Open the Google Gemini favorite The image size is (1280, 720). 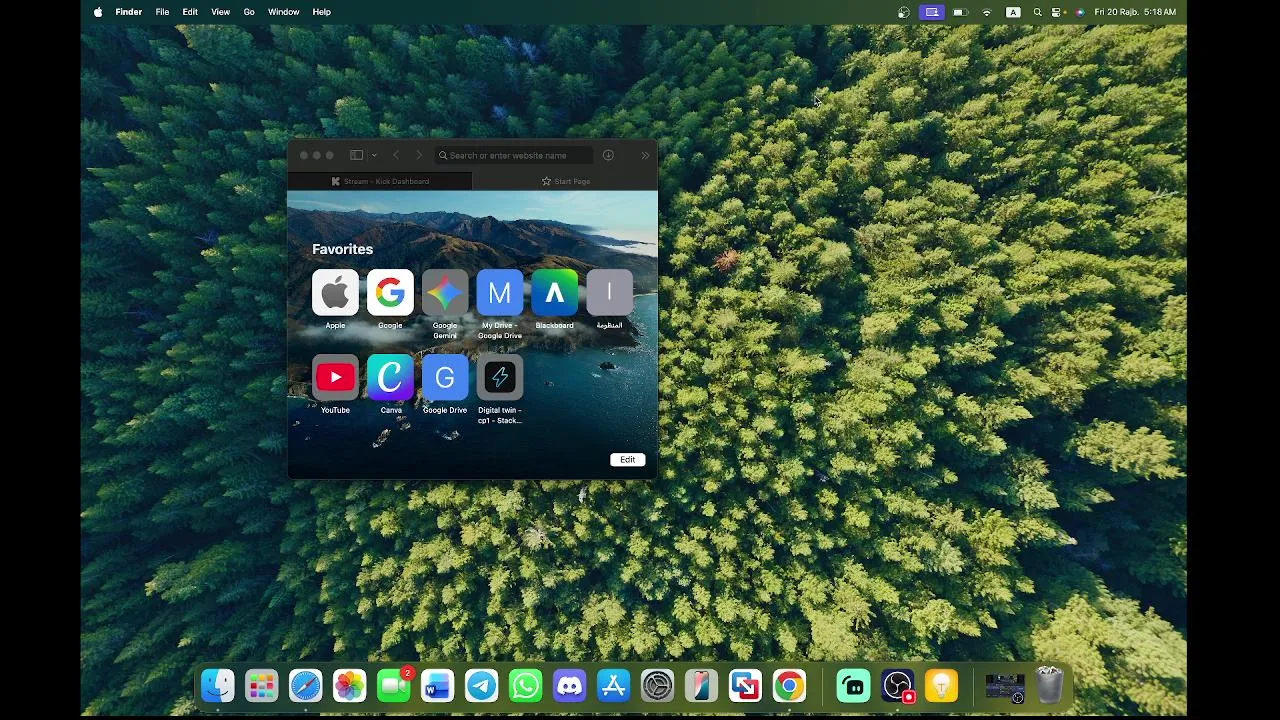coord(445,293)
